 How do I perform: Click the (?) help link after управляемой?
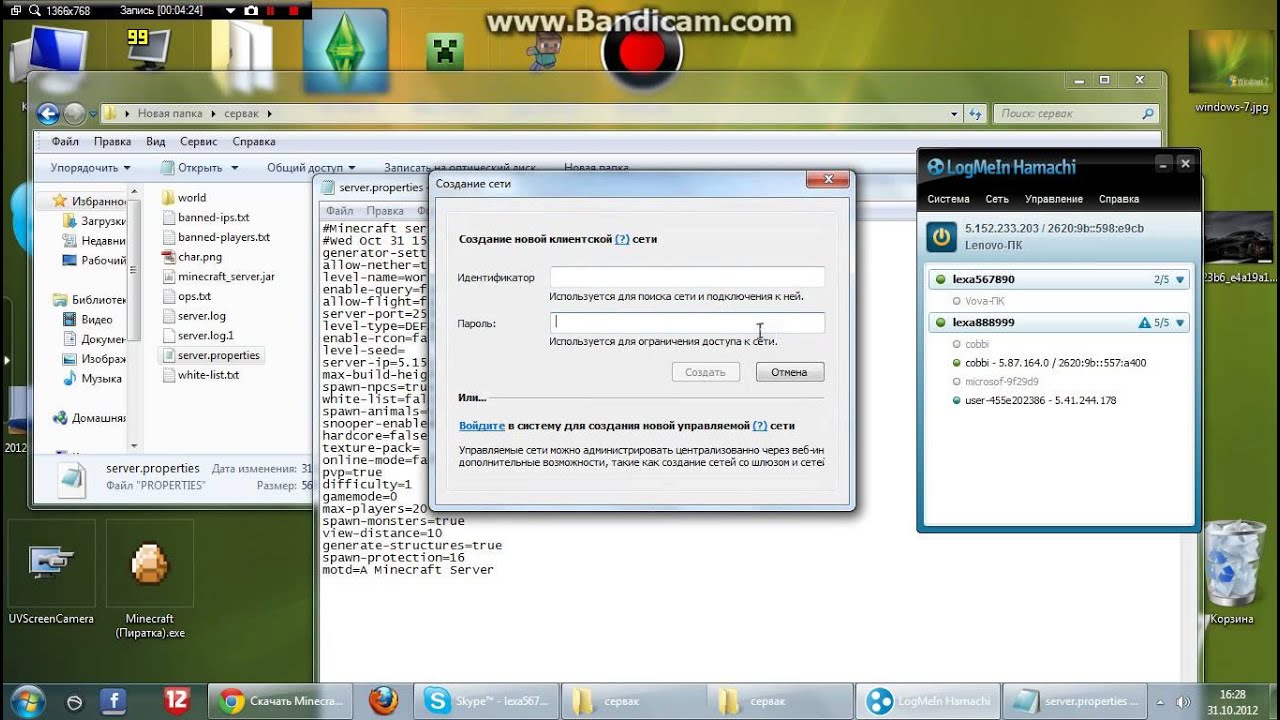point(760,426)
